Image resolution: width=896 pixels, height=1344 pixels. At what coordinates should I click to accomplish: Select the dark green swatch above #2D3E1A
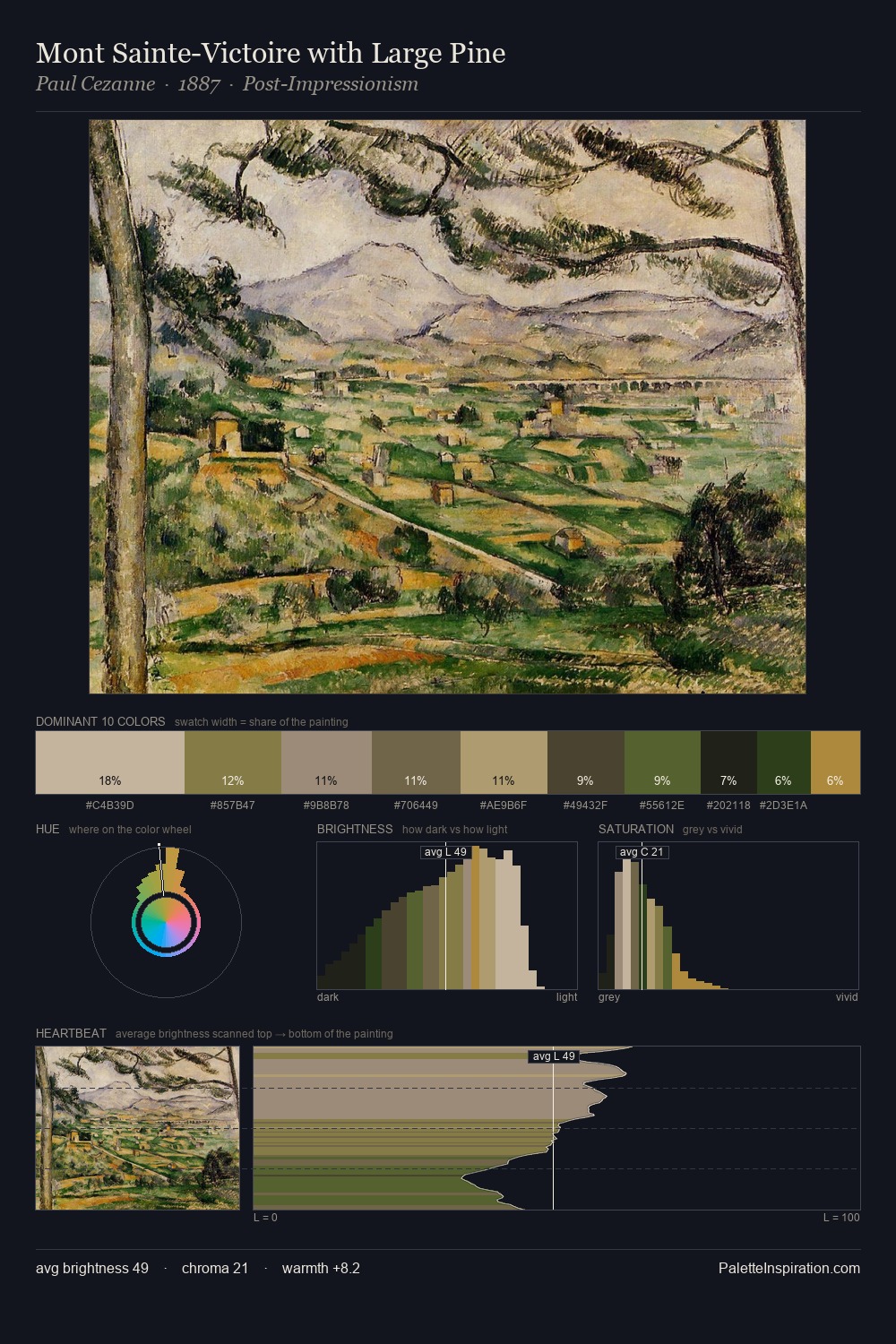point(783,762)
